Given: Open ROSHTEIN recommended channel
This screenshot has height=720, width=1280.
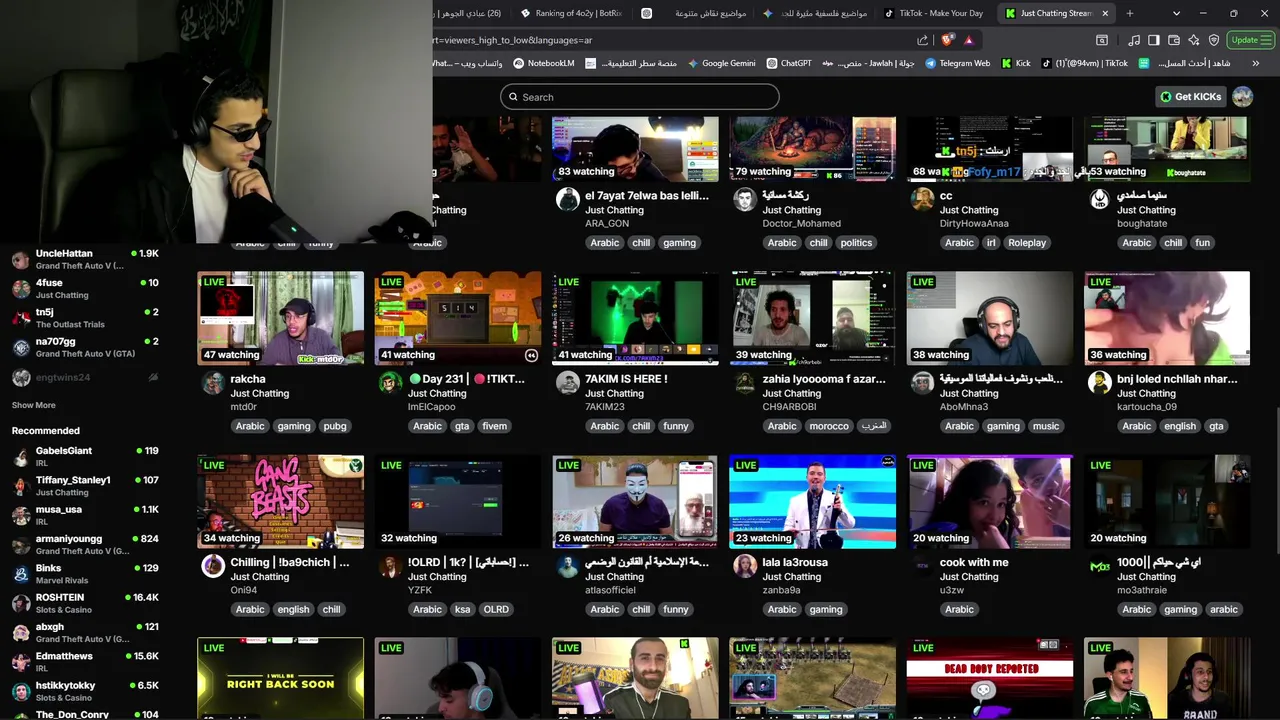Looking at the screenshot, I should 85,603.
